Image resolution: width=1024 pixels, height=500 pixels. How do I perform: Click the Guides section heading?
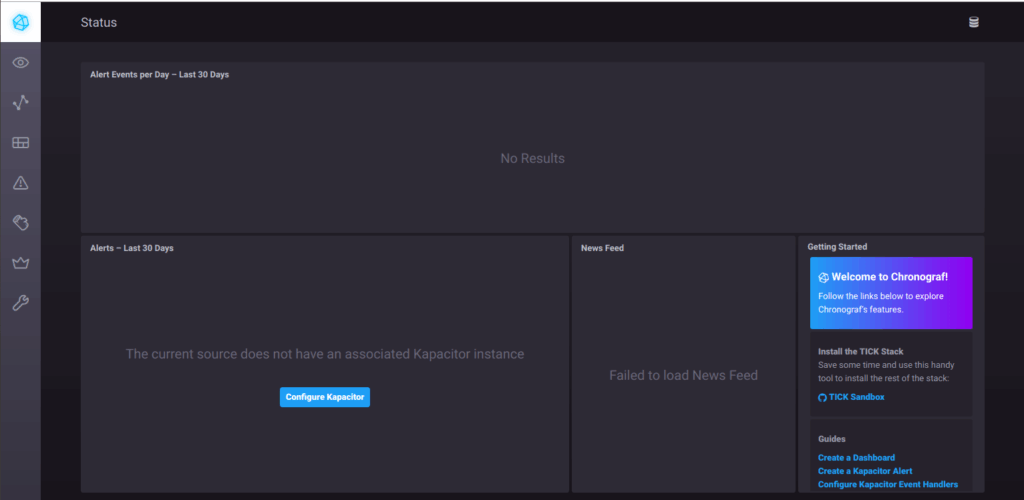[831, 439]
